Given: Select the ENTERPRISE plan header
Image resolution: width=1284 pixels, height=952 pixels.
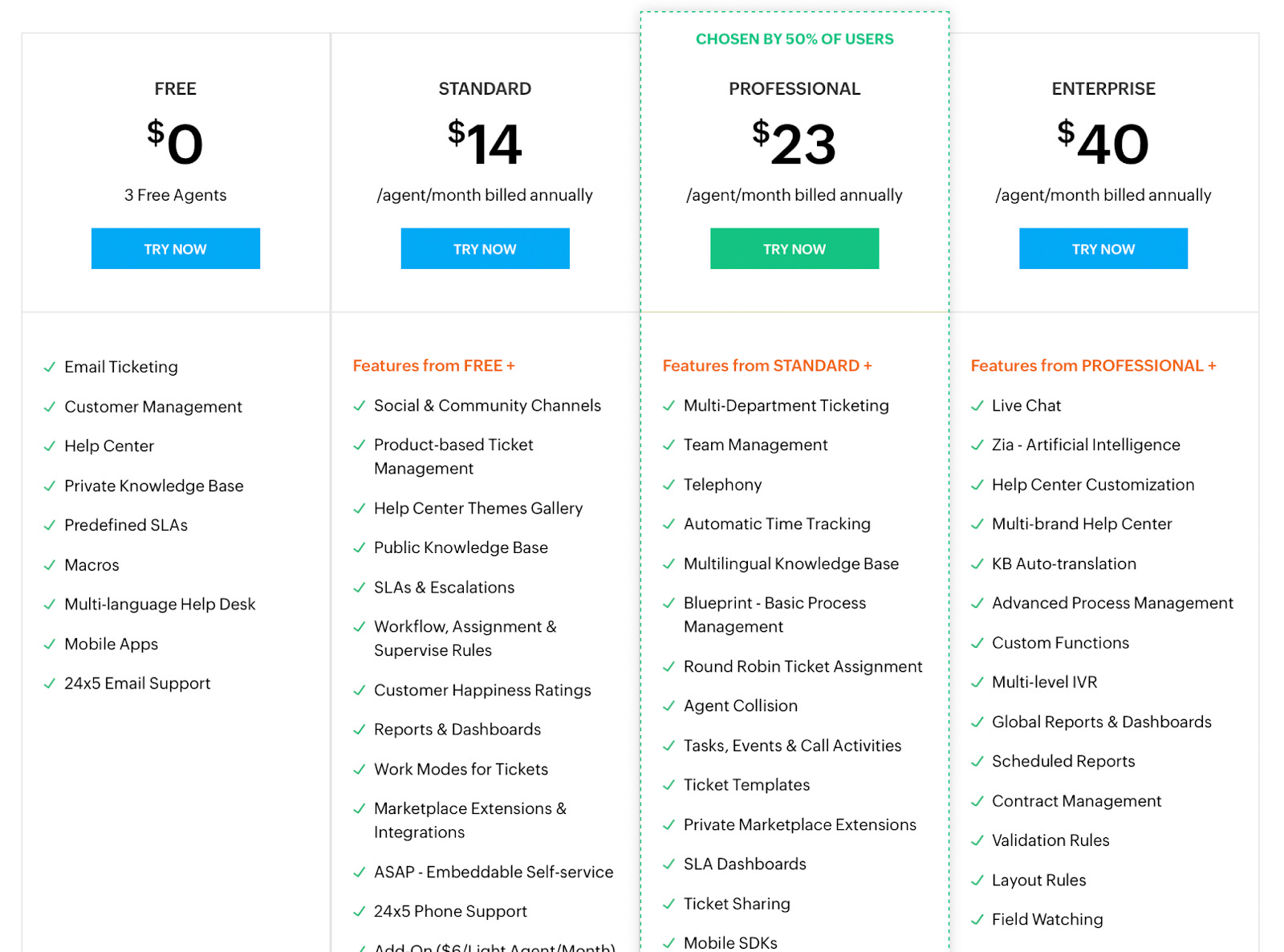Looking at the screenshot, I should coord(1103,89).
